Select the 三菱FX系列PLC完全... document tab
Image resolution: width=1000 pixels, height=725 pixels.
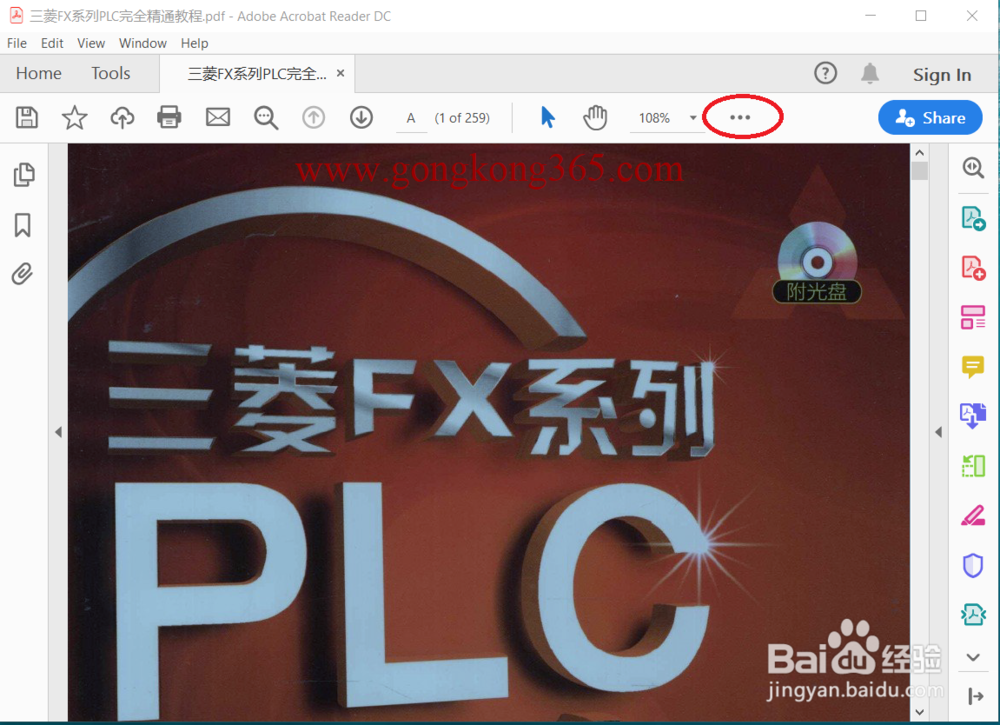point(257,74)
